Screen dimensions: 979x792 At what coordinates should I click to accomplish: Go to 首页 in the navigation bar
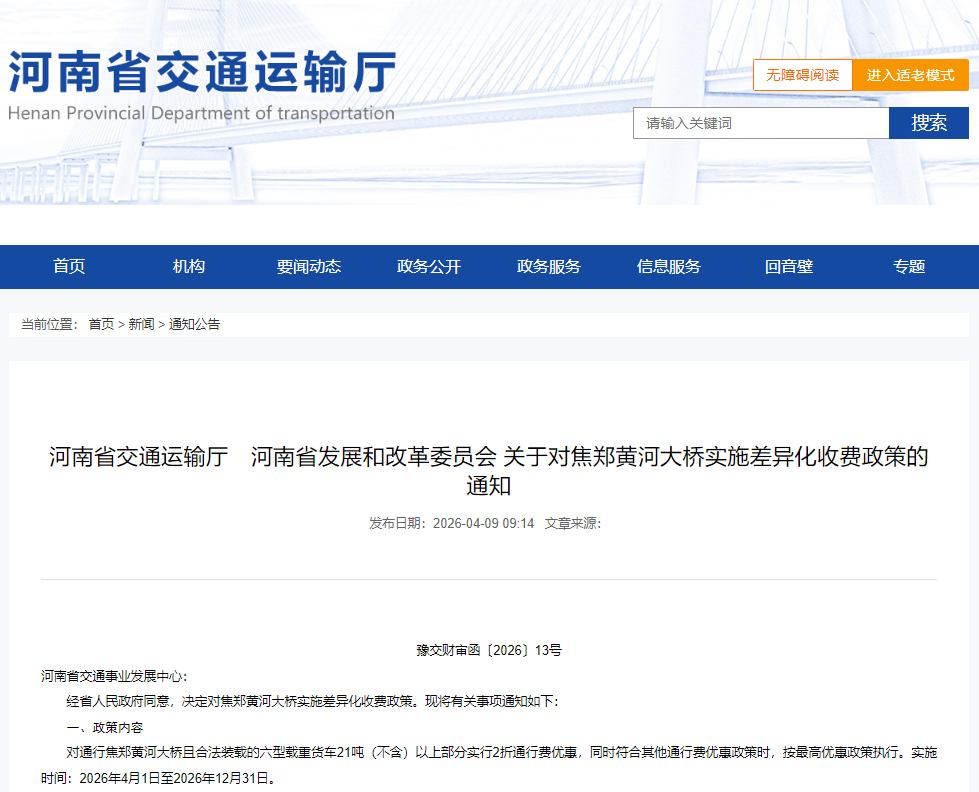pos(67,267)
